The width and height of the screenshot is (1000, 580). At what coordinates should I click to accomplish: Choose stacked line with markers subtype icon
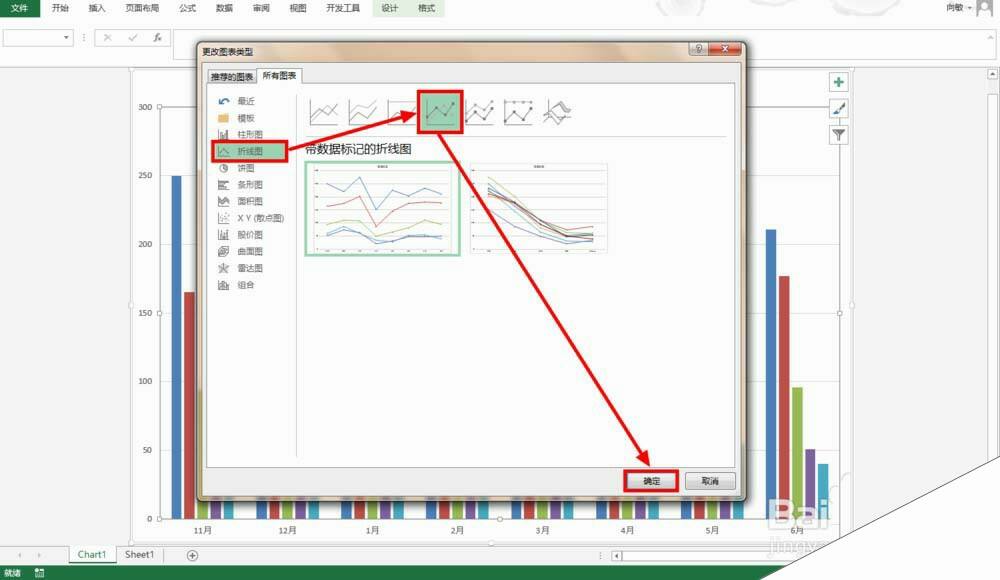pyautogui.click(x=479, y=112)
